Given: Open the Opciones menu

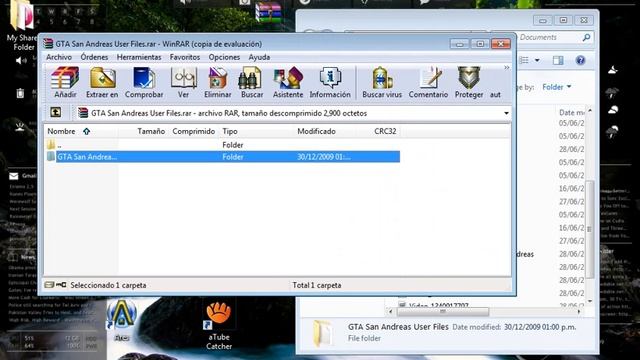Looking at the screenshot, I should click(x=224, y=57).
